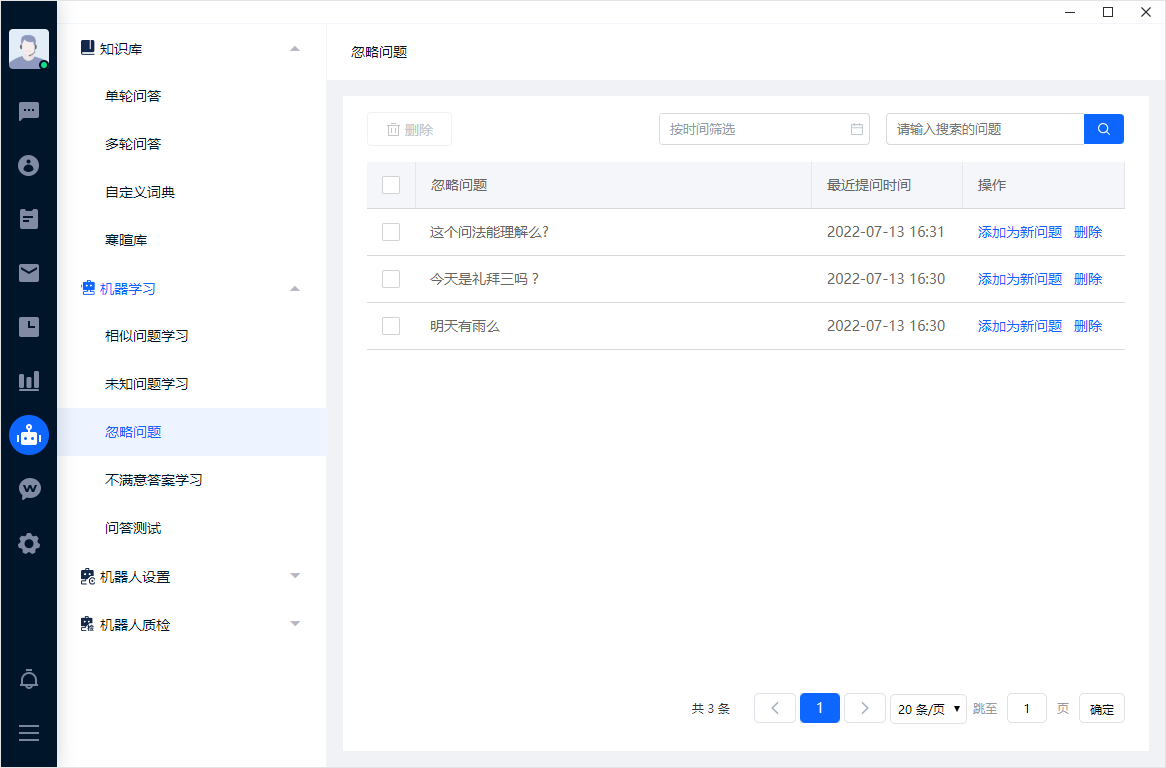
Task: Select page 1 in pagination
Action: (819, 709)
